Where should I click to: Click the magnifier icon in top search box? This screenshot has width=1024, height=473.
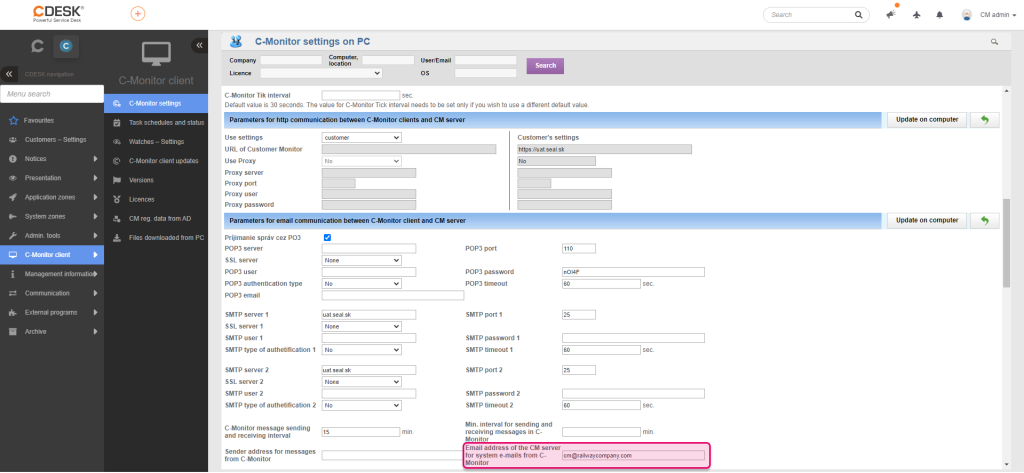858,14
